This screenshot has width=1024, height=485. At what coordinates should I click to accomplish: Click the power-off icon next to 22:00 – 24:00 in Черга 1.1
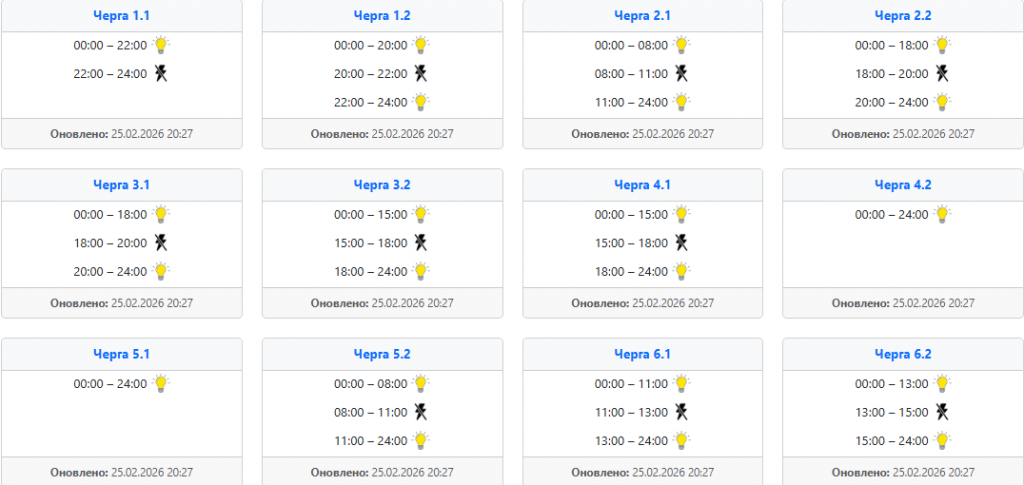click(161, 73)
